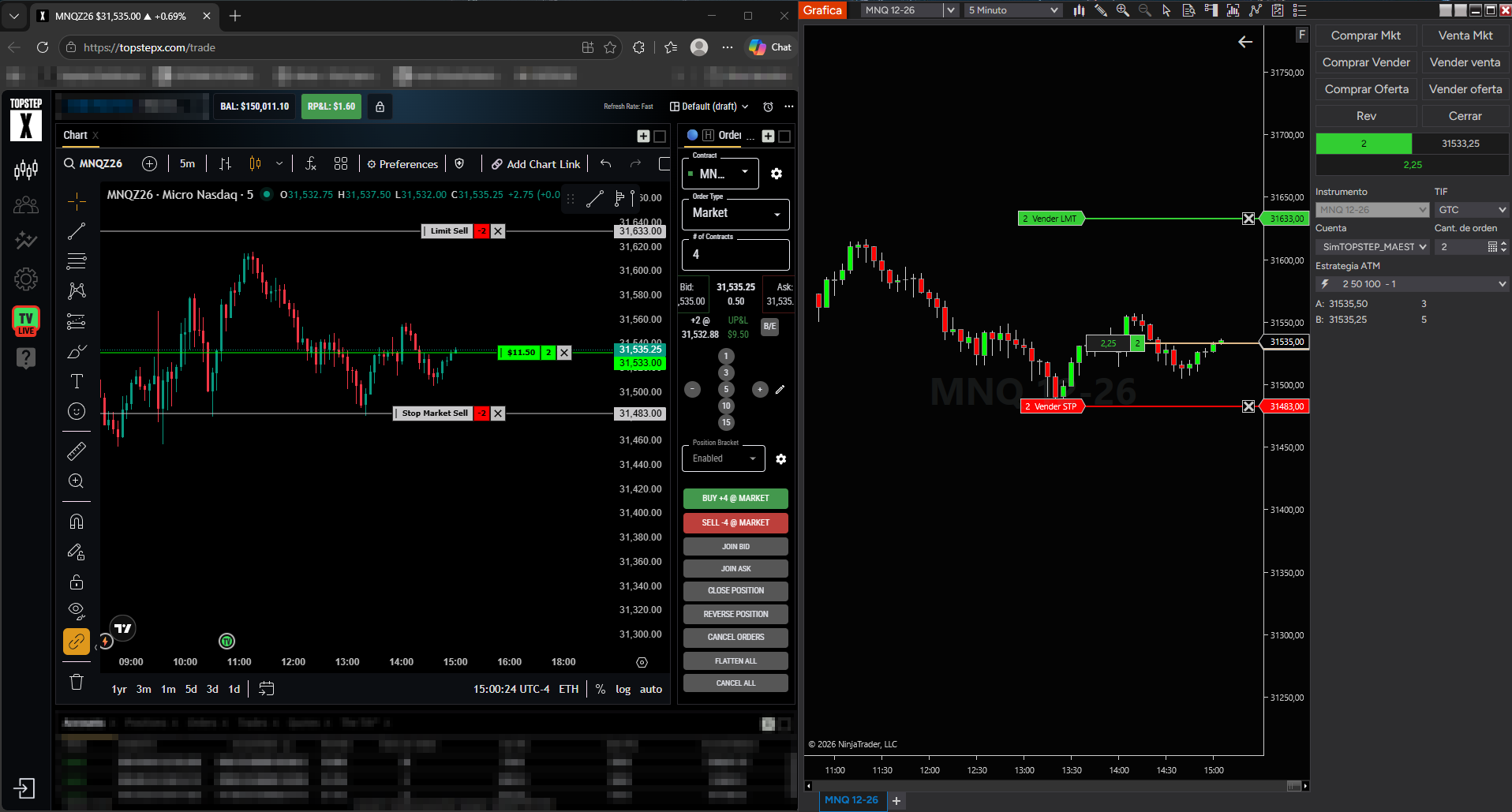Lock all drawing tools

77,582
